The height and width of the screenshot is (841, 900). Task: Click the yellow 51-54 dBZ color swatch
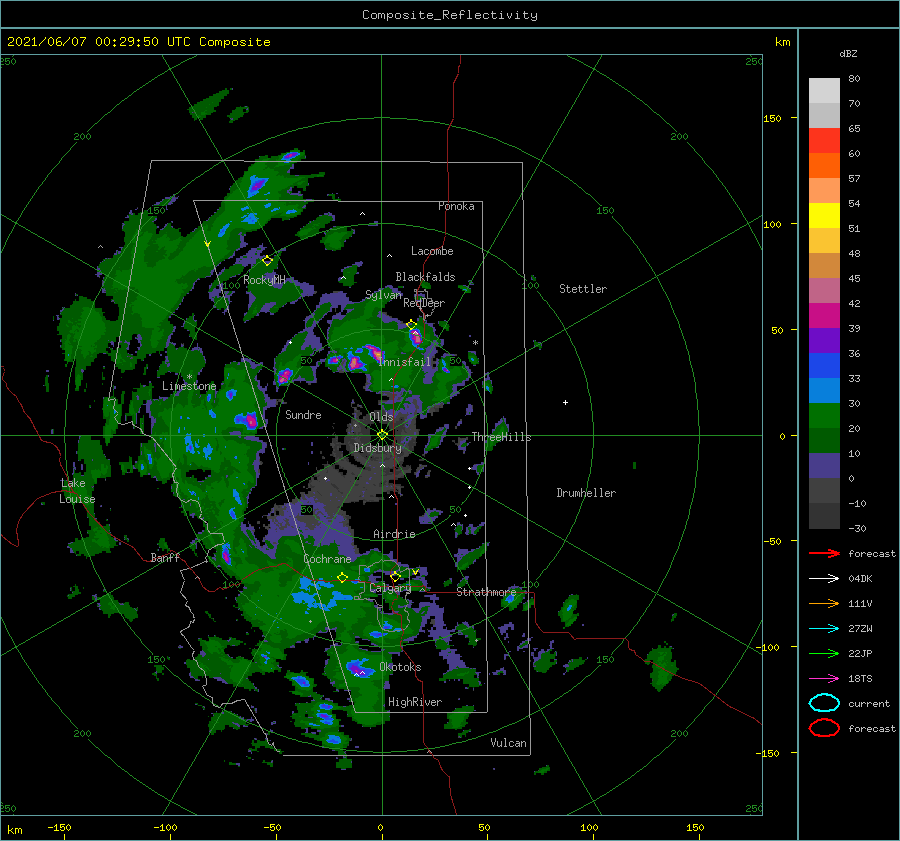point(824,216)
